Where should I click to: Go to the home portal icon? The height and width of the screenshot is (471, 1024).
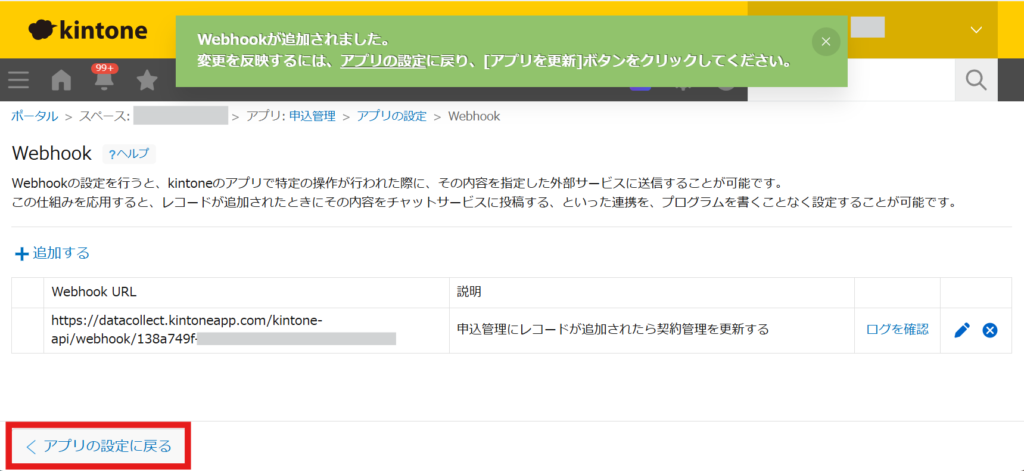61,80
